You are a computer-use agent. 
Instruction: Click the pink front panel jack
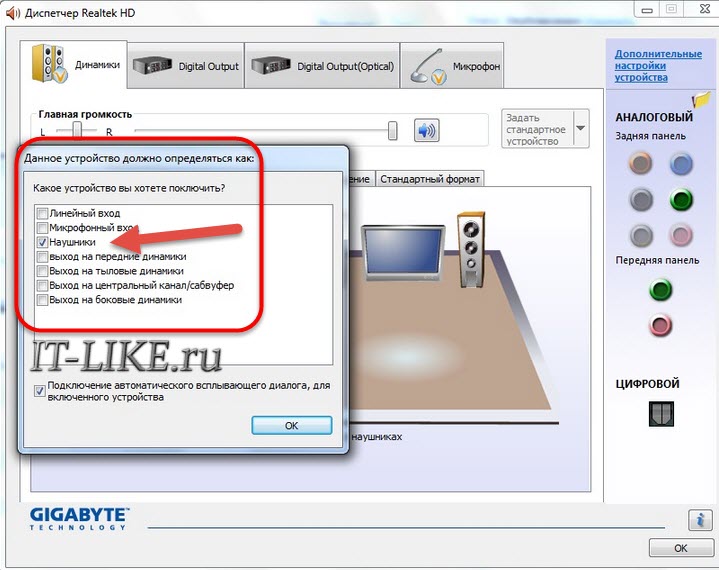[661, 325]
